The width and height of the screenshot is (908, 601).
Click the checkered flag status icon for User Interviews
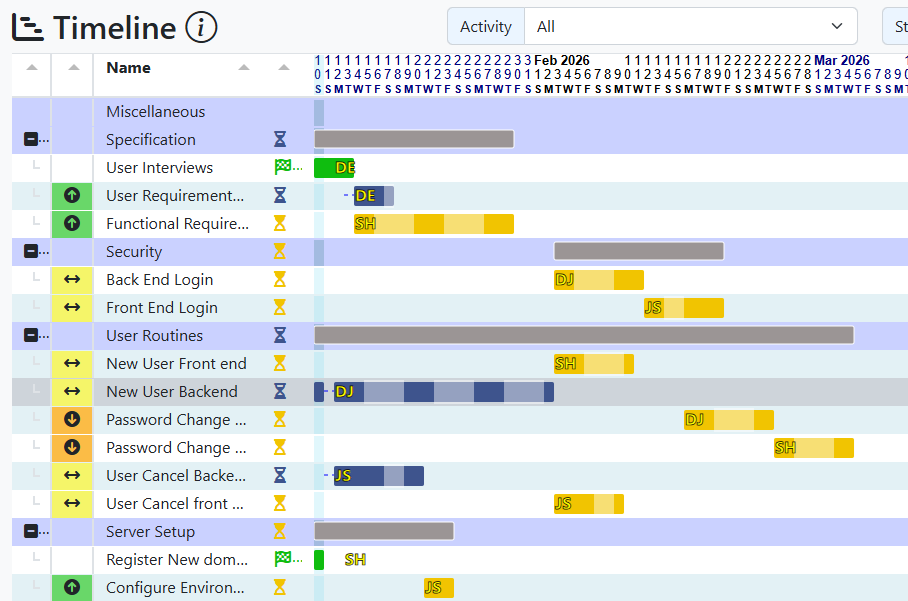click(283, 168)
